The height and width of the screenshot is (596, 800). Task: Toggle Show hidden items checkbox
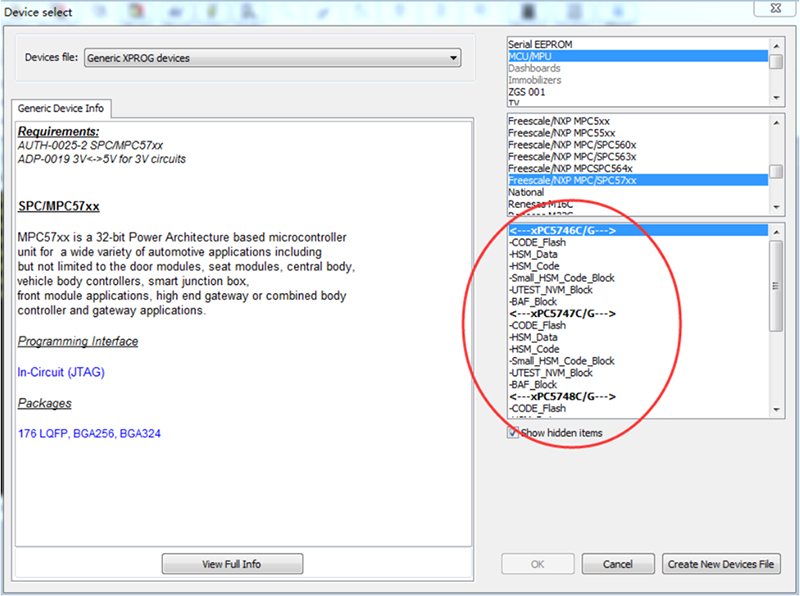coord(513,432)
